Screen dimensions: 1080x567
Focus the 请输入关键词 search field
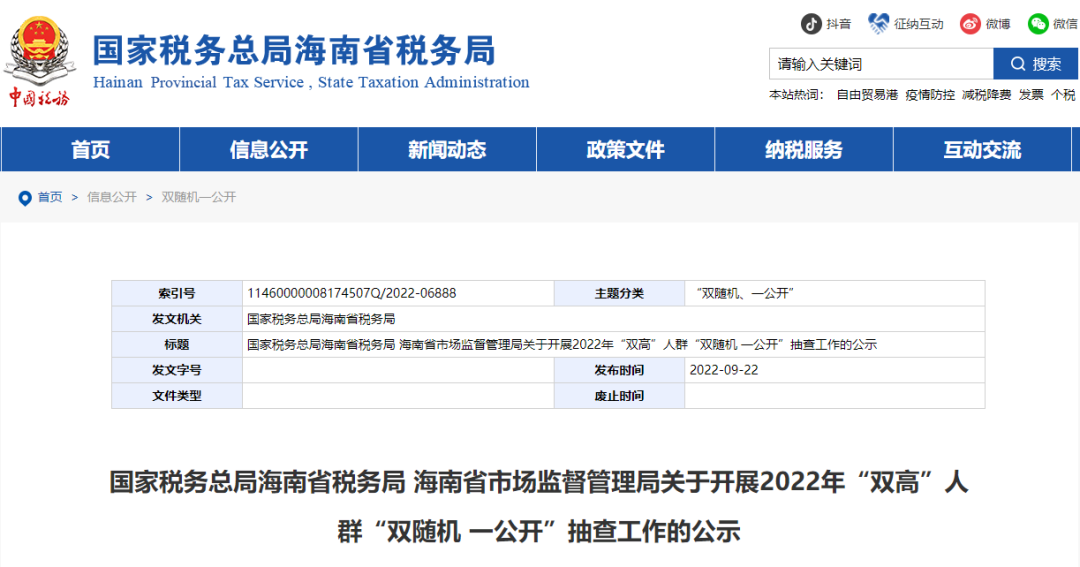pos(880,64)
